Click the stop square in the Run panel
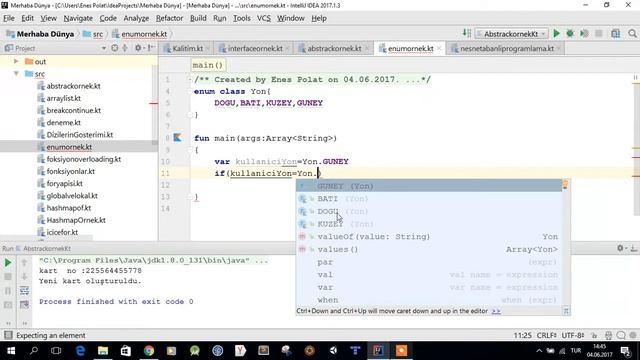This screenshot has height=360, width=640. [8, 277]
